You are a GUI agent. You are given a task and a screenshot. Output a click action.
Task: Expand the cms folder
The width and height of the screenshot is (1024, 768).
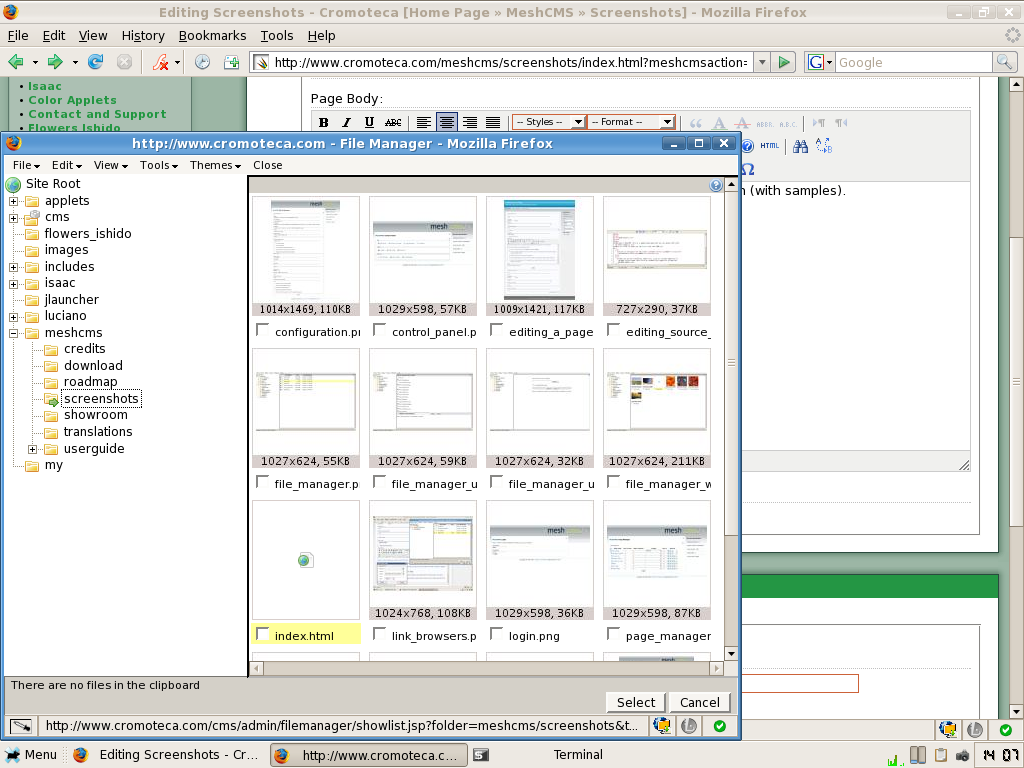coord(13,218)
